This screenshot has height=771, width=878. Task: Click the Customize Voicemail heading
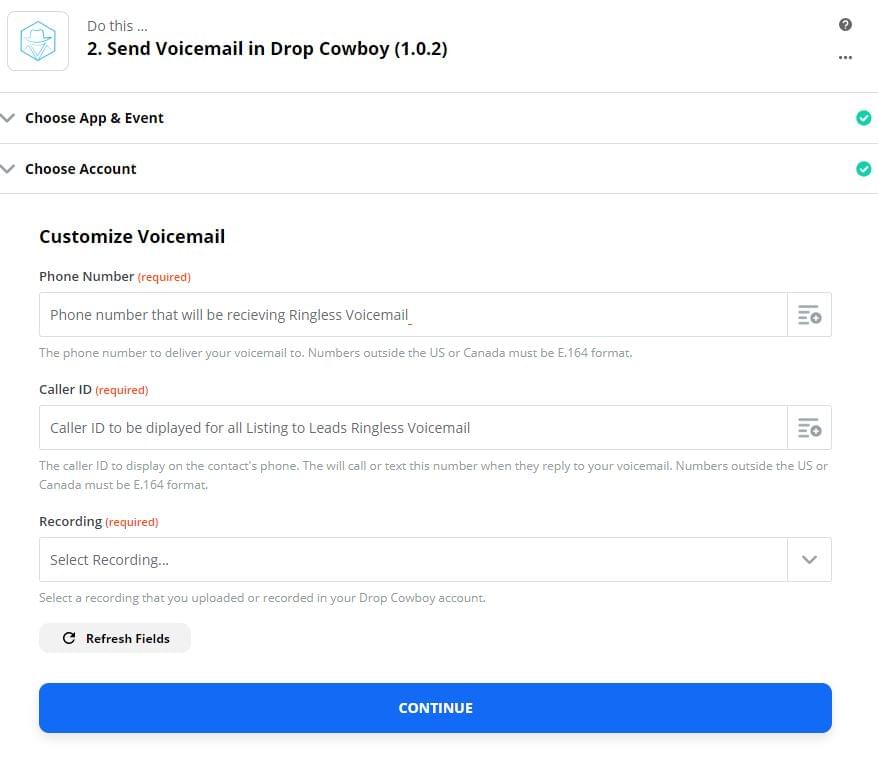point(132,236)
